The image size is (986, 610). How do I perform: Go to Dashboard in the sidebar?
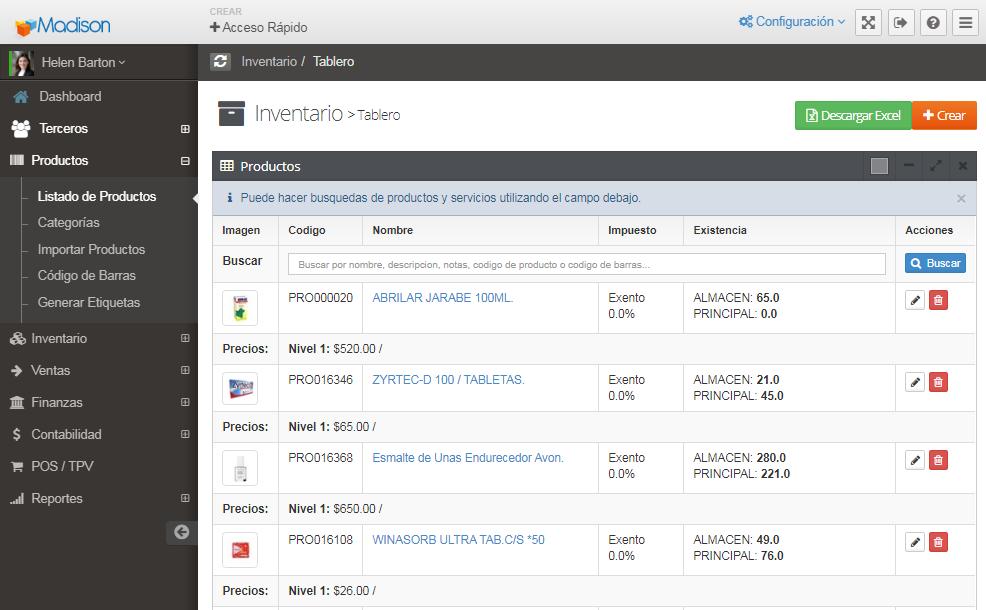point(70,97)
